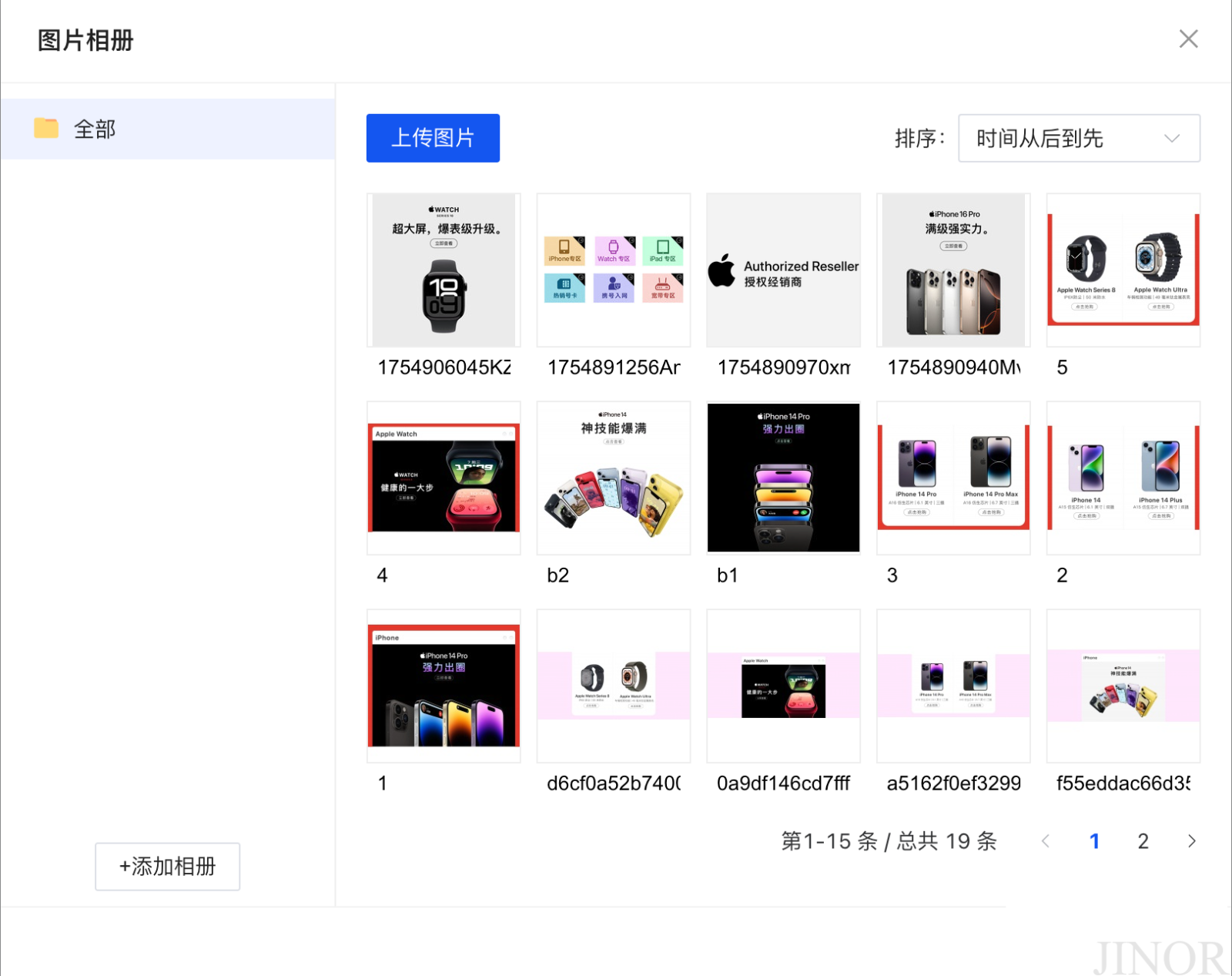Click the b2 image name
1232x976 pixels.
pyautogui.click(x=558, y=575)
